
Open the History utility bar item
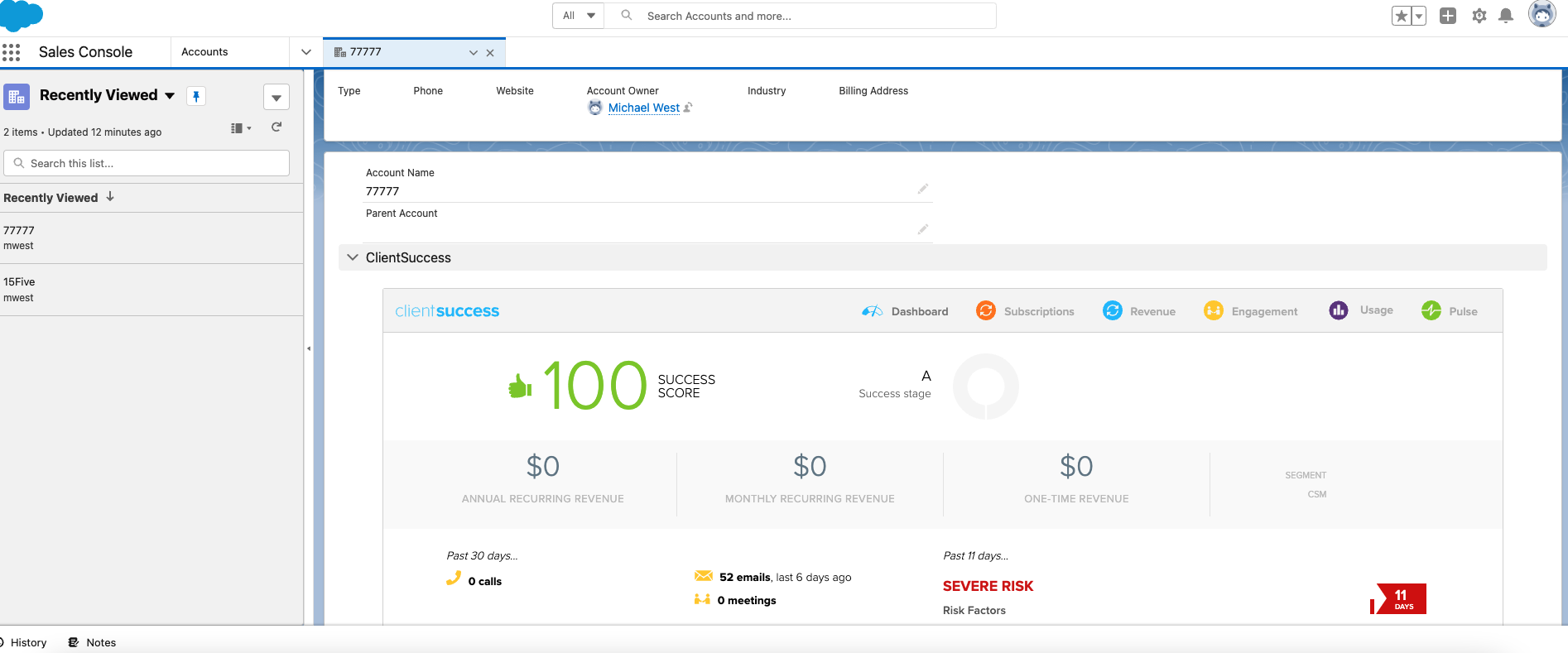click(x=23, y=642)
